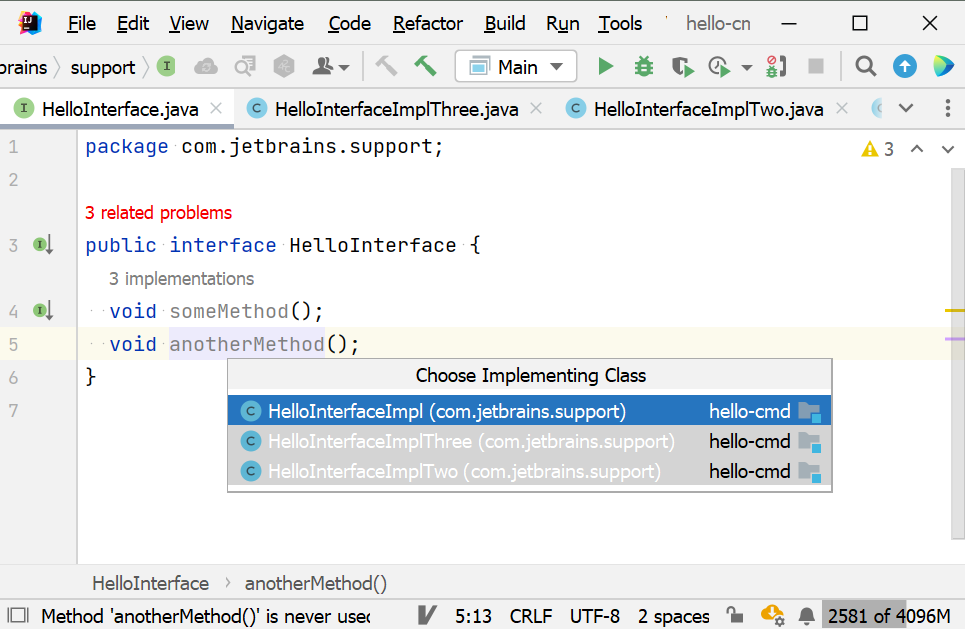Click the yellow warning stripe marker
This screenshot has width=965, height=629.
pyautogui.click(x=955, y=311)
